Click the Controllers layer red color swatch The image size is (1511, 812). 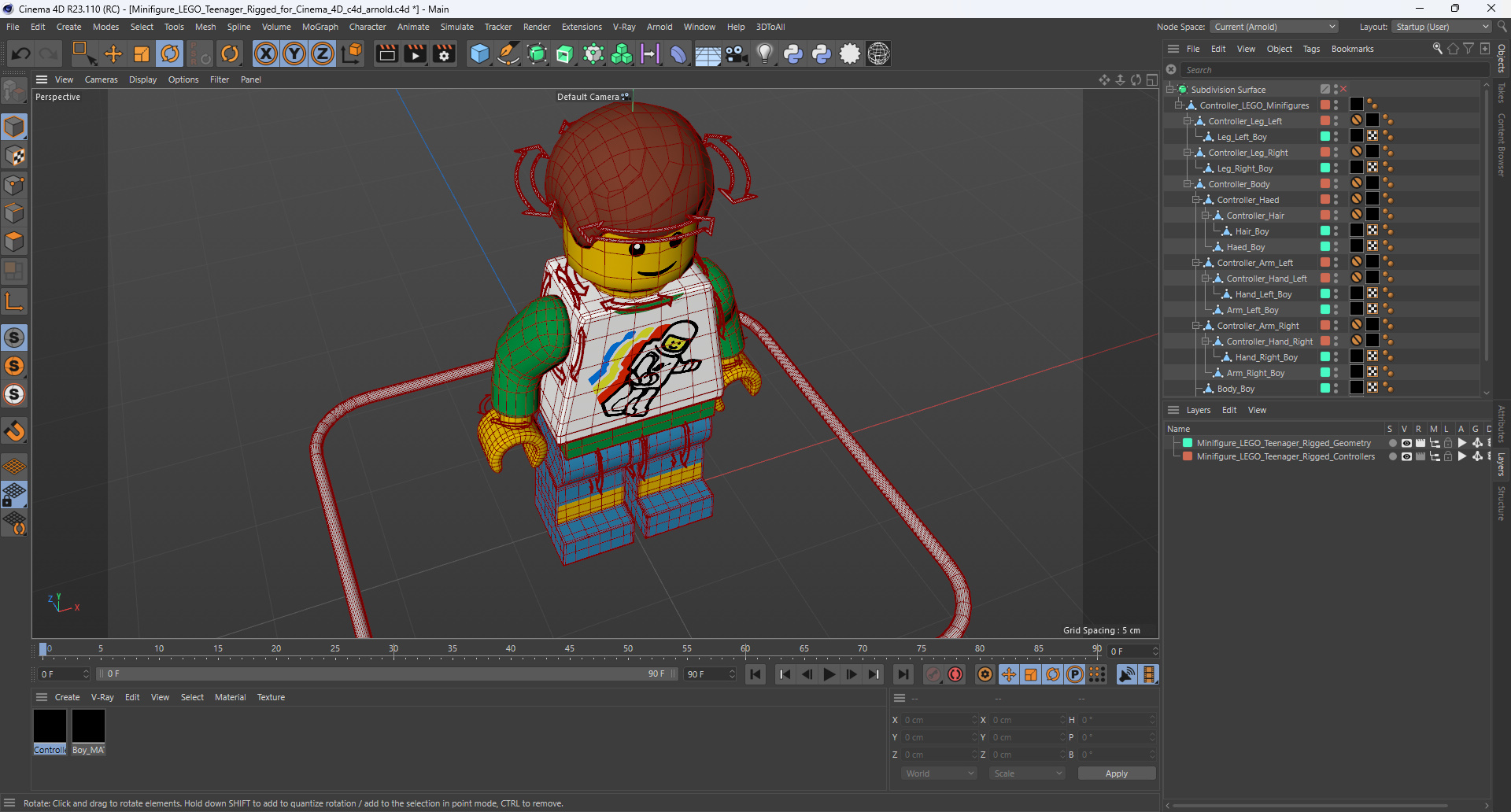[1188, 456]
